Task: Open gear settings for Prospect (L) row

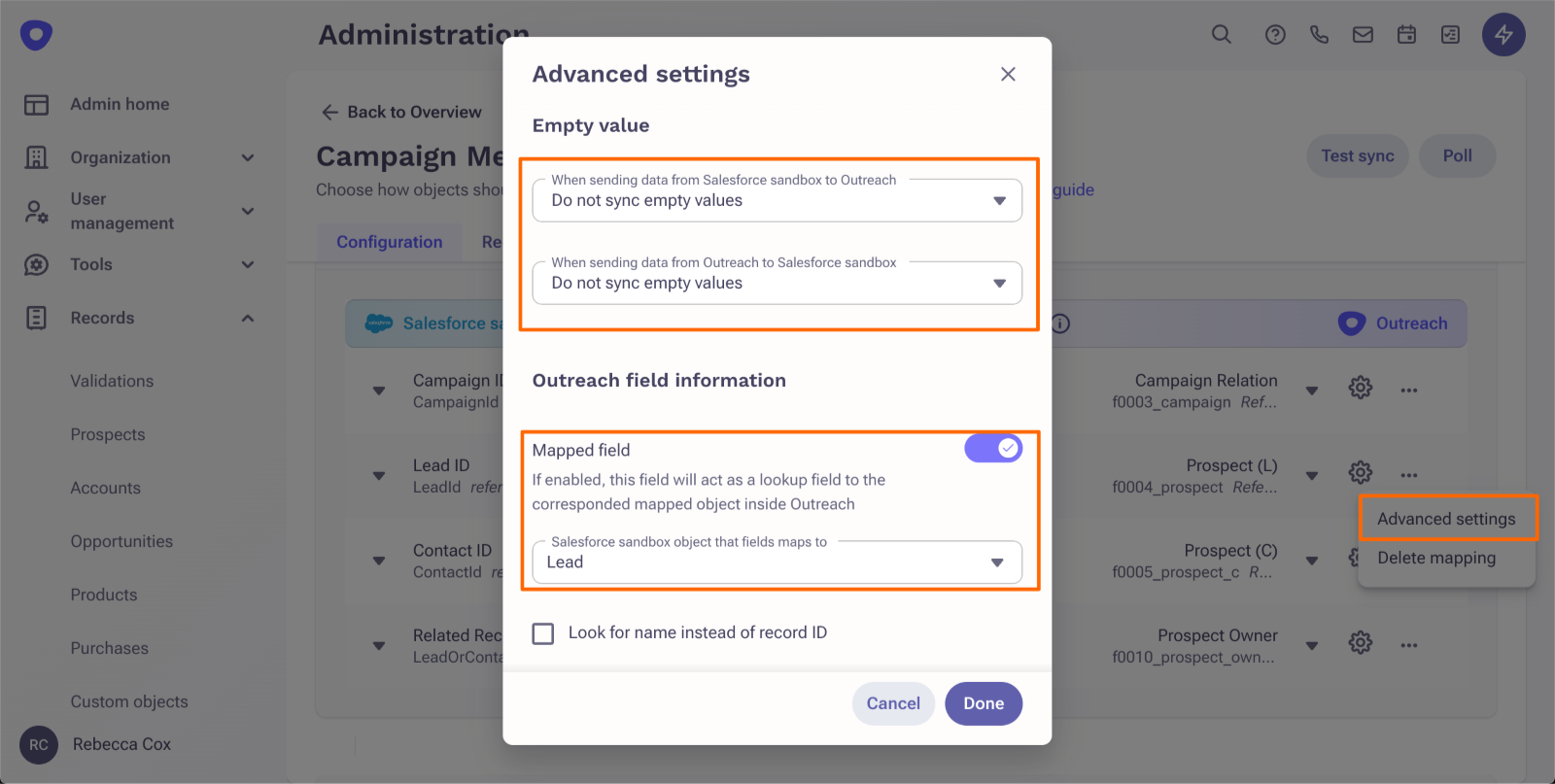Action: pyautogui.click(x=1361, y=472)
